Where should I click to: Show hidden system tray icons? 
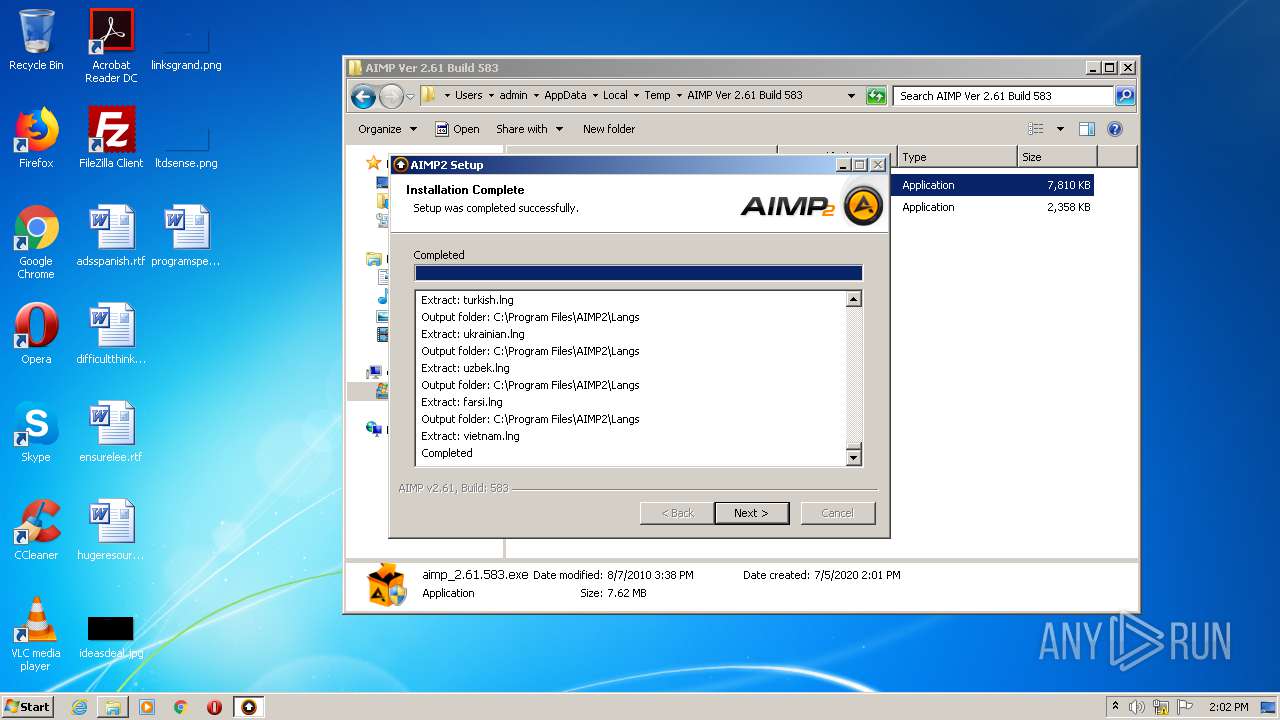pos(1116,707)
